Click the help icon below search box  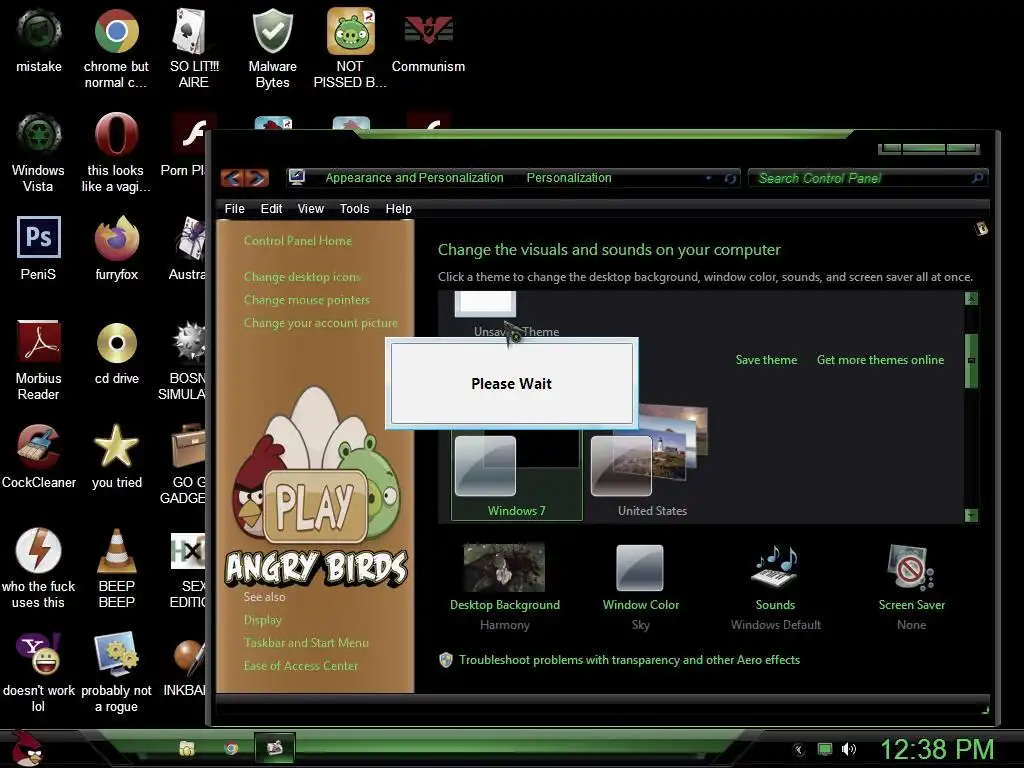click(981, 229)
